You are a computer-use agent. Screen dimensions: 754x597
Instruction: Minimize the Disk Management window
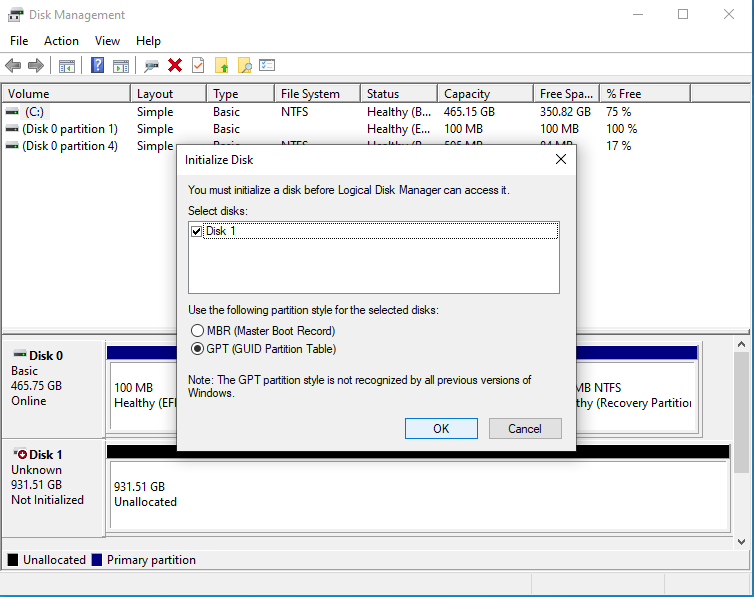(638, 14)
